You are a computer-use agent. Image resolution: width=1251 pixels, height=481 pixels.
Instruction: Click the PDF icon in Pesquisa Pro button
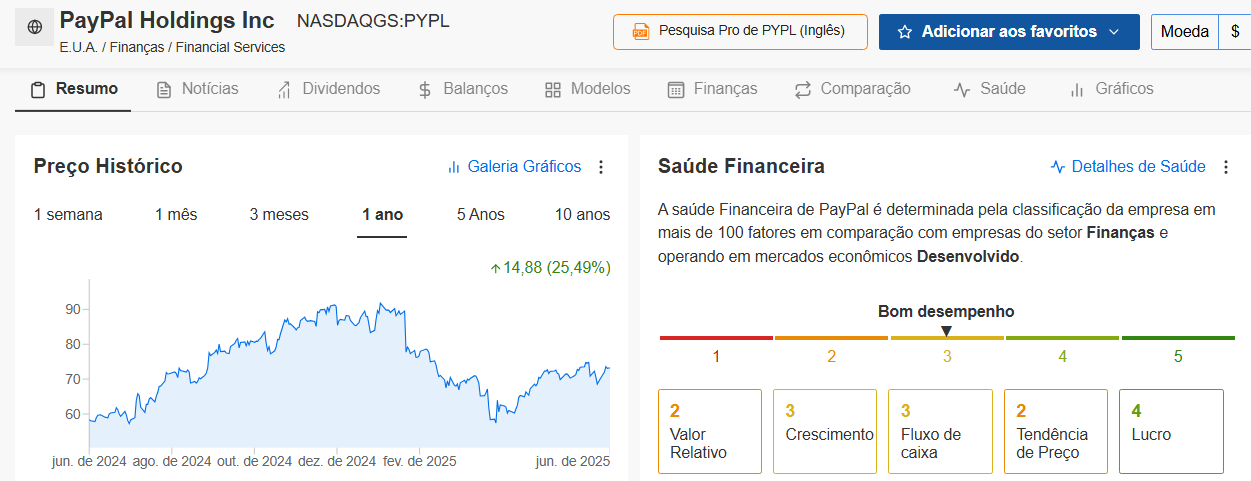(641, 32)
